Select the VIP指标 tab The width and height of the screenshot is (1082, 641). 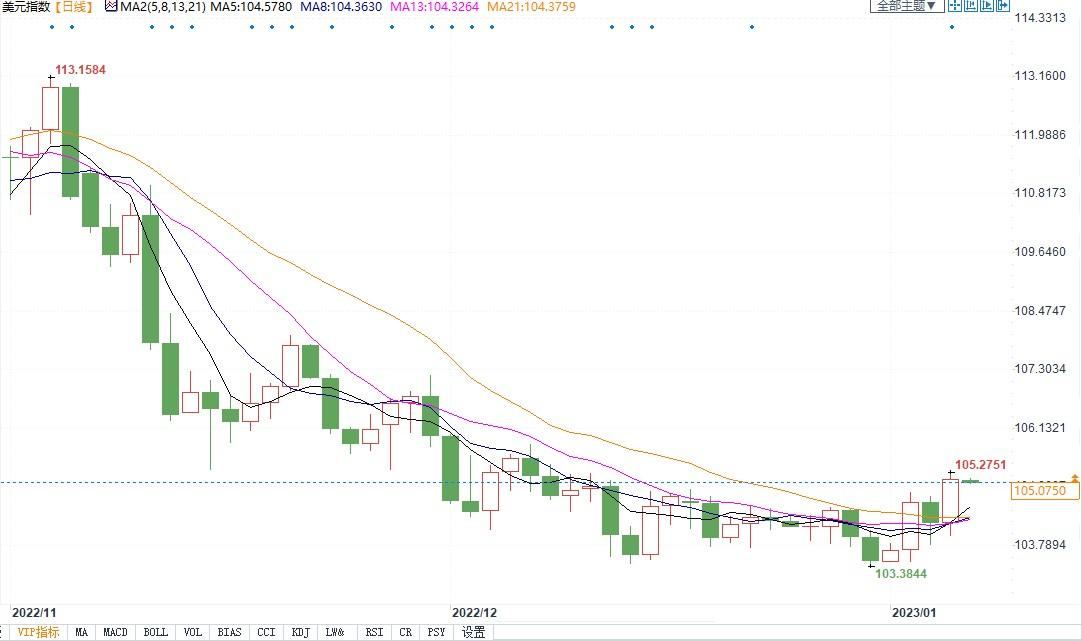(38, 632)
